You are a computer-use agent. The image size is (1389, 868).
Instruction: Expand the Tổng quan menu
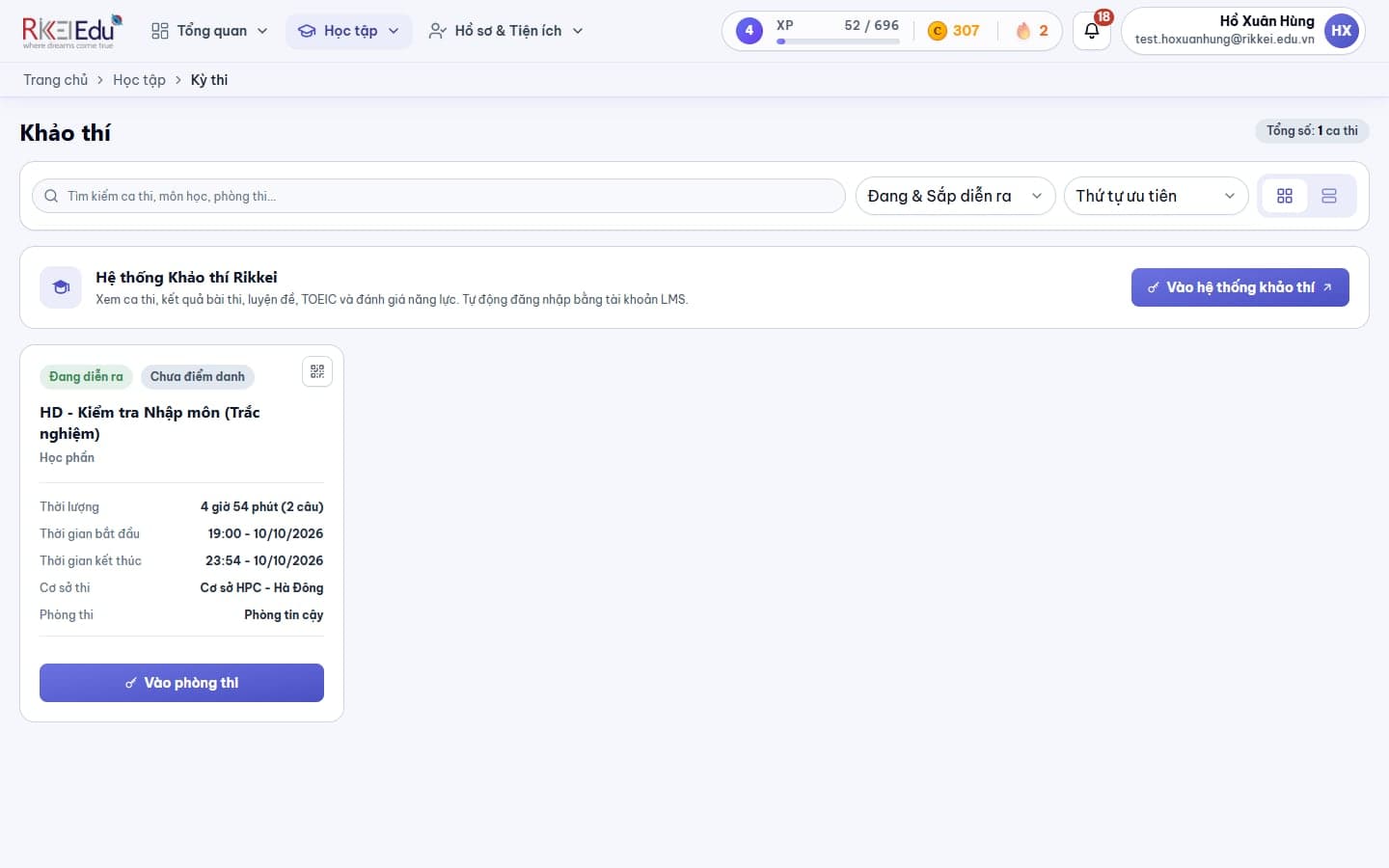209,31
